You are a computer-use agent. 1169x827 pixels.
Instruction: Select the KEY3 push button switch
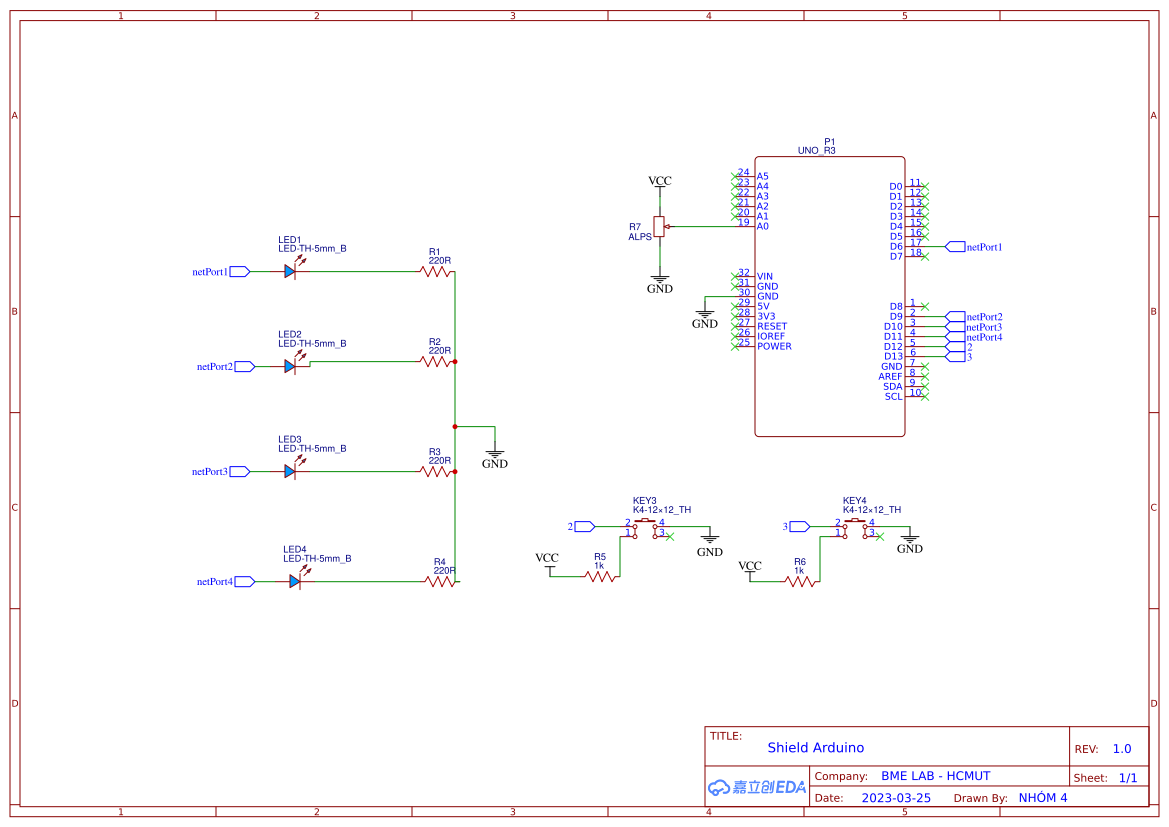645,528
